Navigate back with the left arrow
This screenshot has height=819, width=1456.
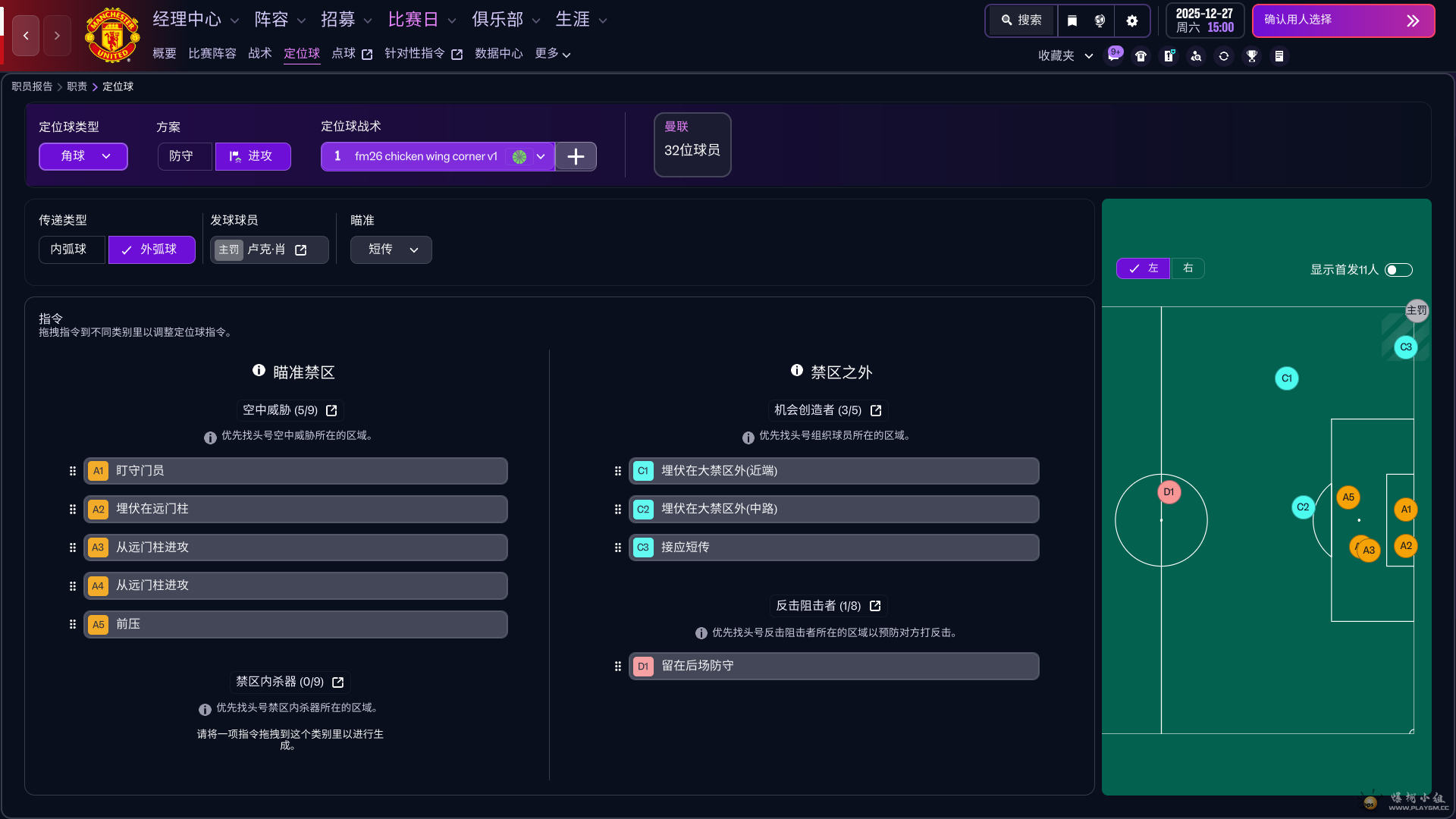pos(26,36)
